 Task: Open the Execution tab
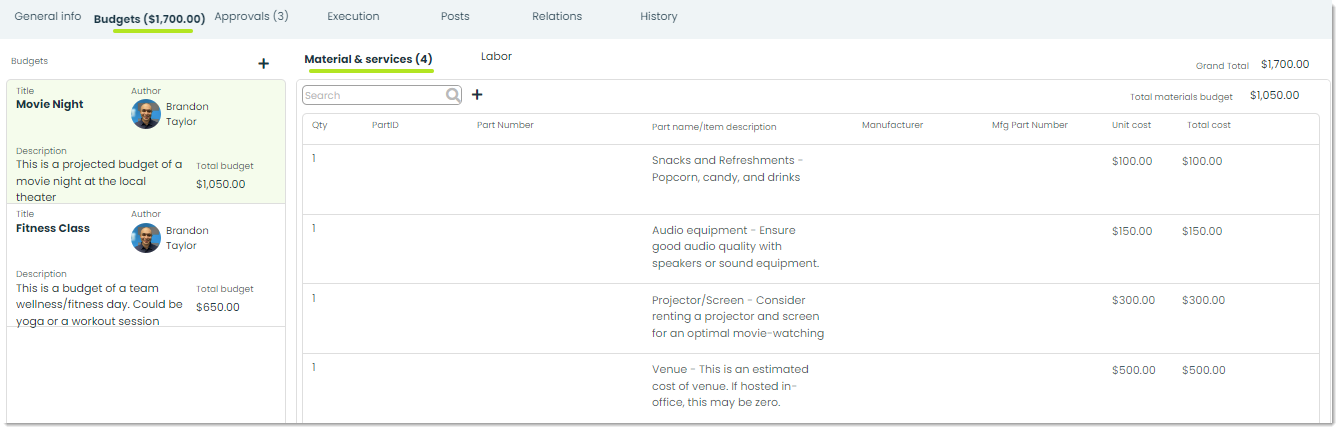coord(353,16)
